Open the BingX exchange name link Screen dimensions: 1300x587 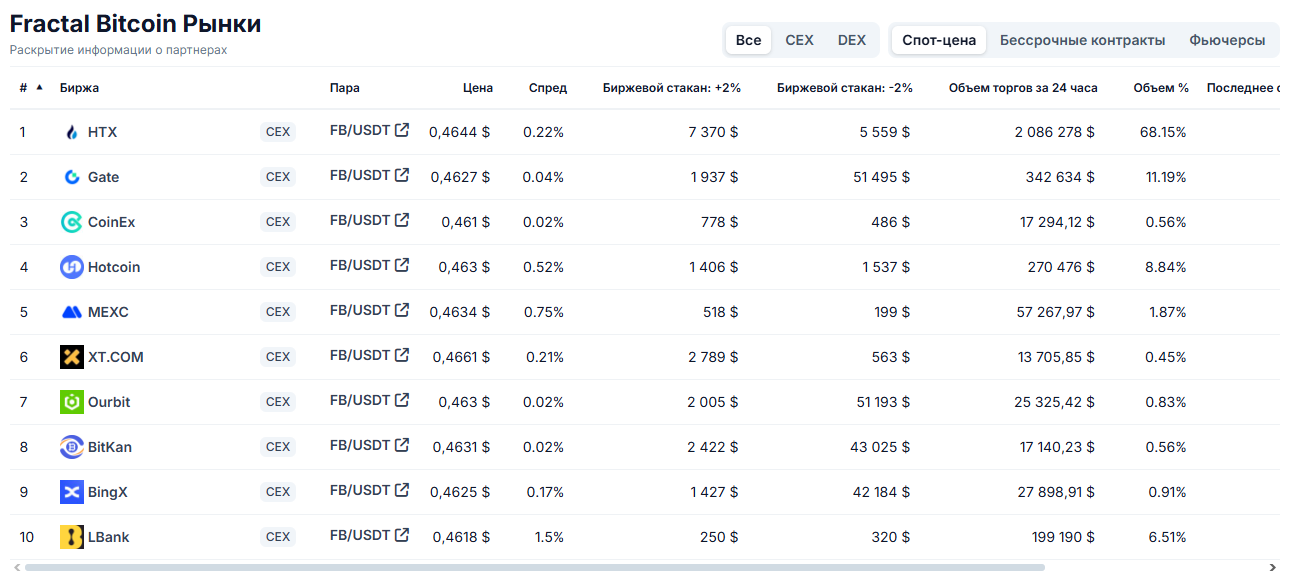(x=108, y=492)
